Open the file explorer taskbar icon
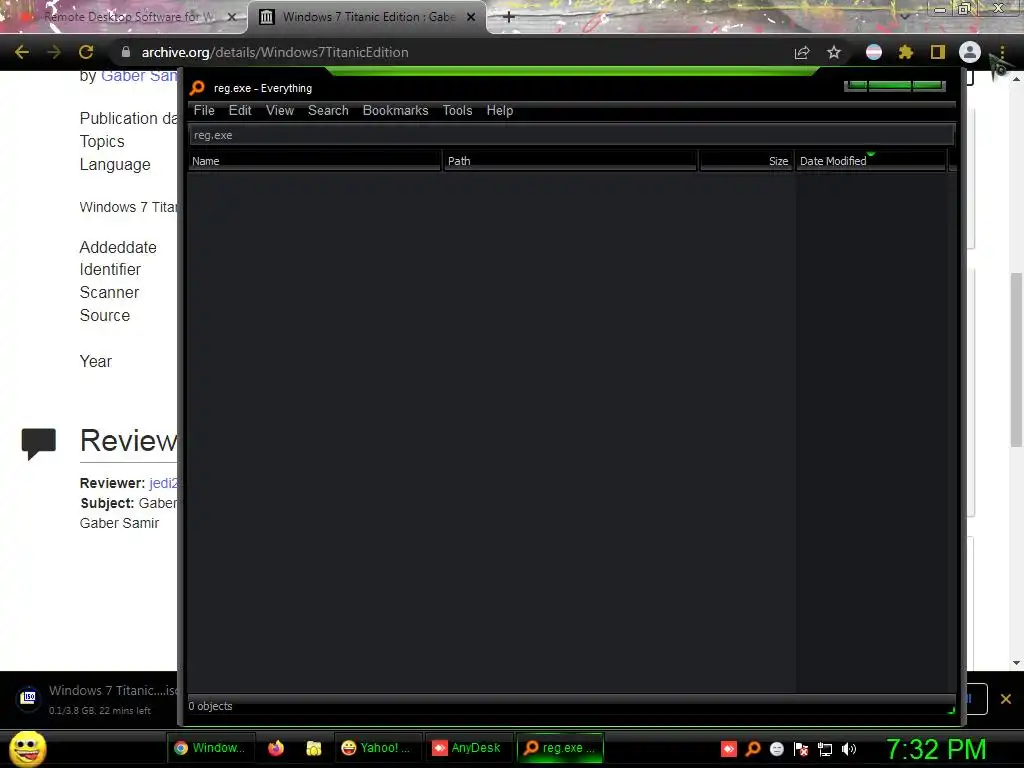 [x=313, y=748]
